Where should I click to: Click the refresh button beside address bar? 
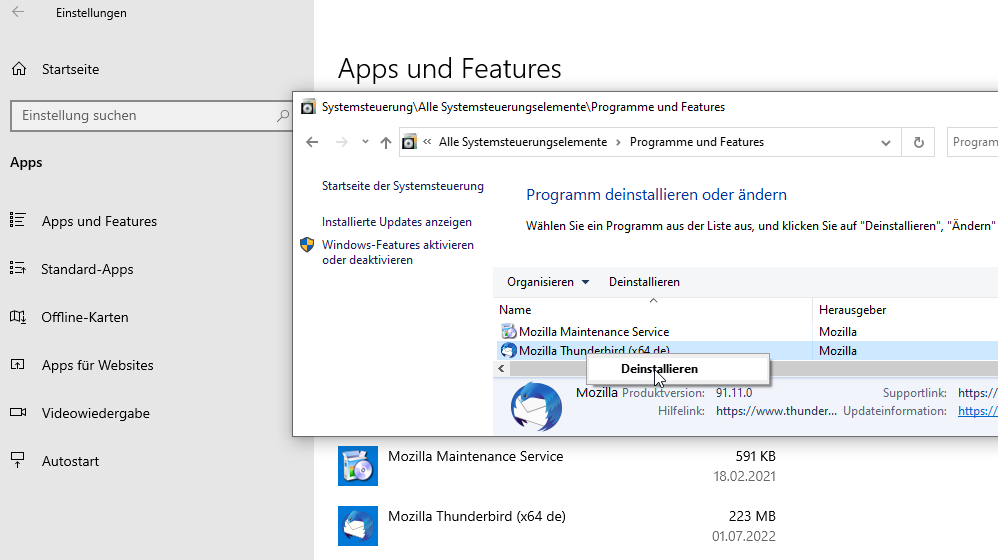(918, 142)
